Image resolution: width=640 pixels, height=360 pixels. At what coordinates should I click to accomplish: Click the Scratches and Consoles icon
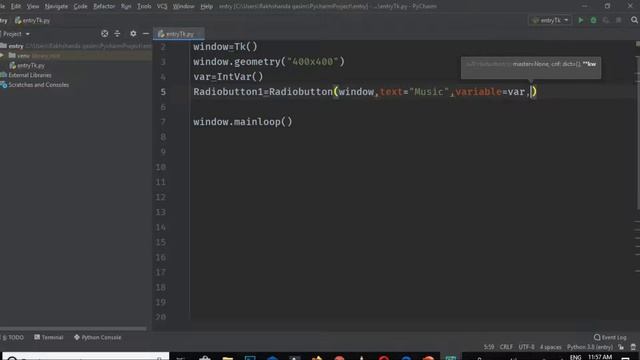[4, 85]
